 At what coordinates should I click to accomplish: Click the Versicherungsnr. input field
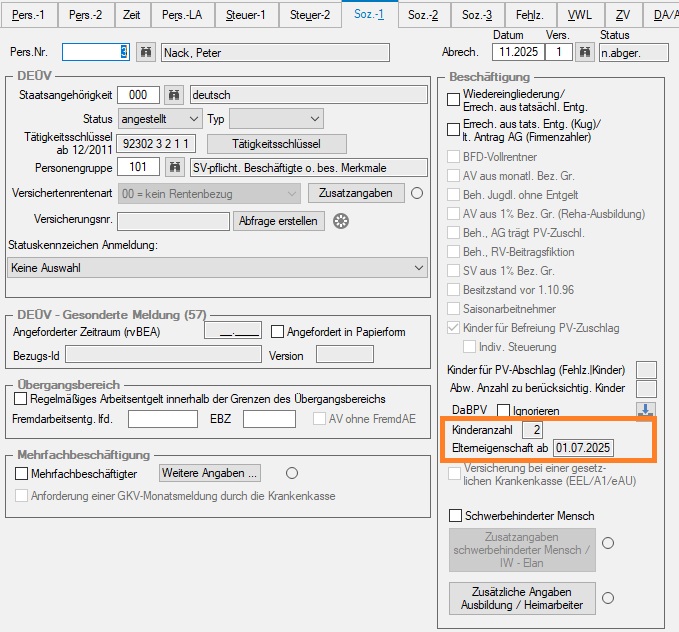(x=173, y=221)
